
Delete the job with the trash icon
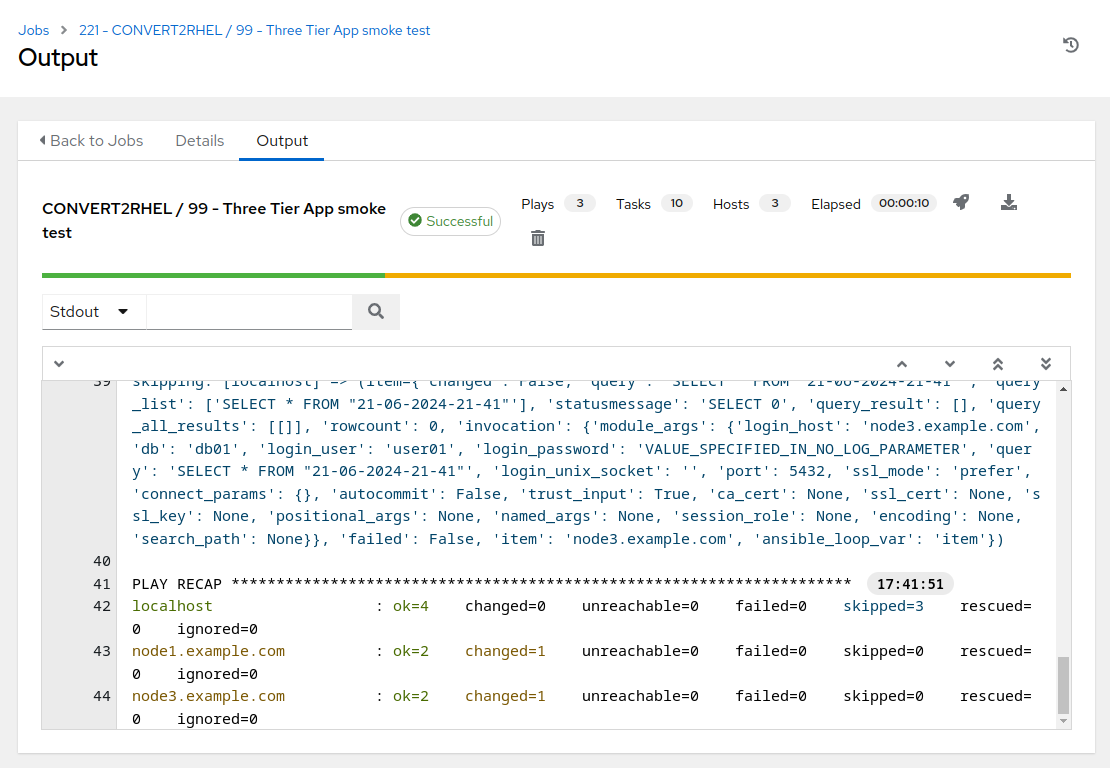click(538, 238)
